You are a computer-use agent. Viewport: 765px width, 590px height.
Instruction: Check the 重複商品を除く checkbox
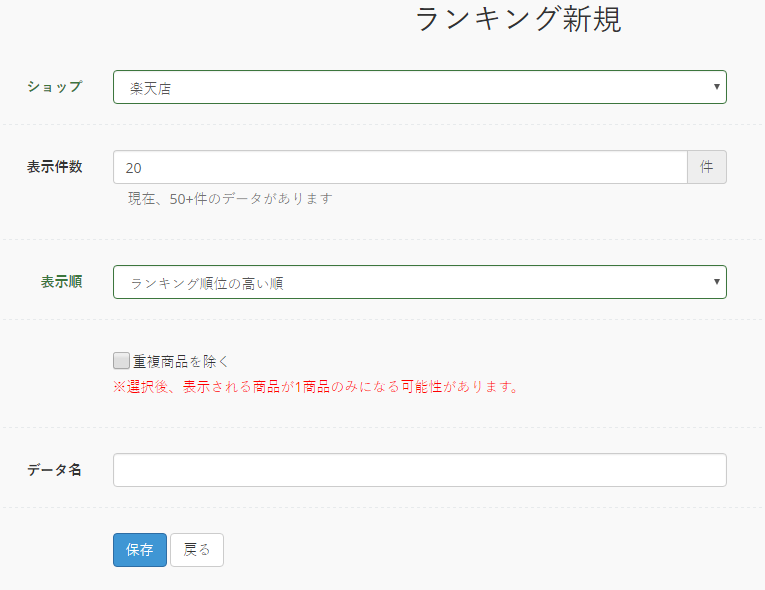(121, 361)
